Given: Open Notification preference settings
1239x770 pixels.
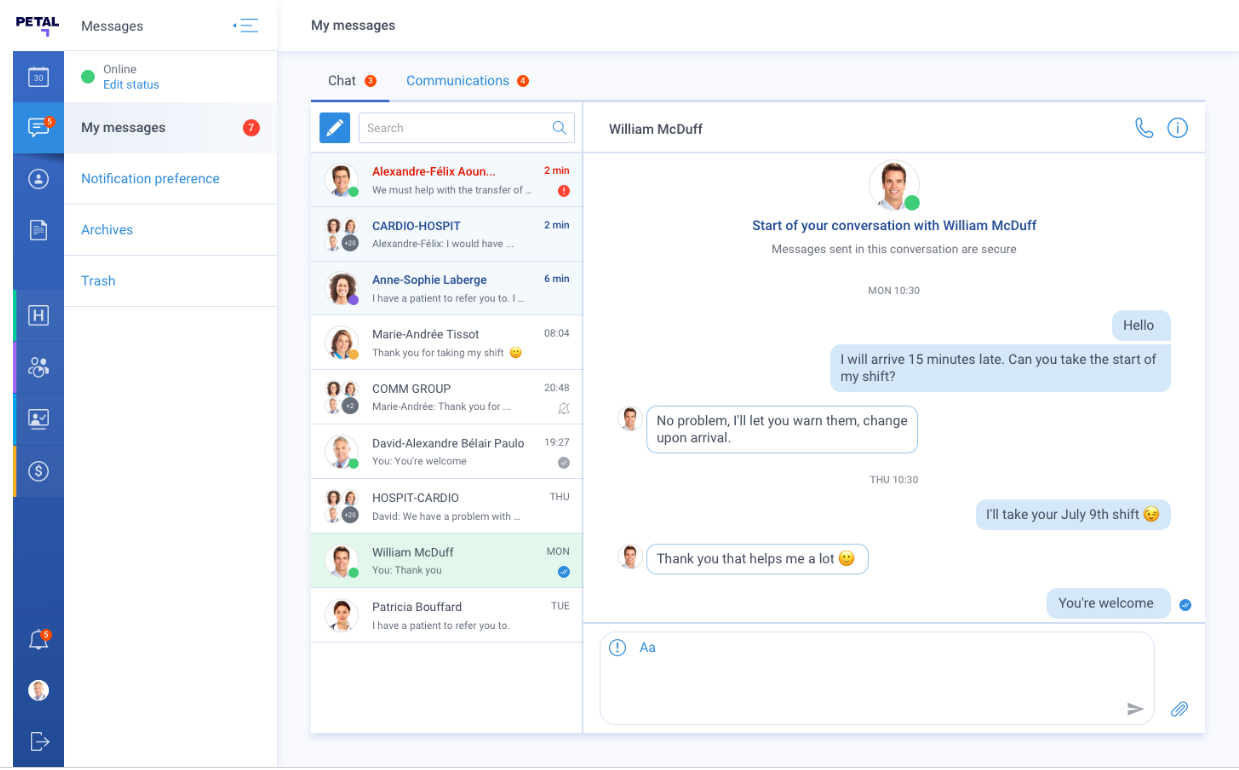Looking at the screenshot, I should (x=149, y=178).
